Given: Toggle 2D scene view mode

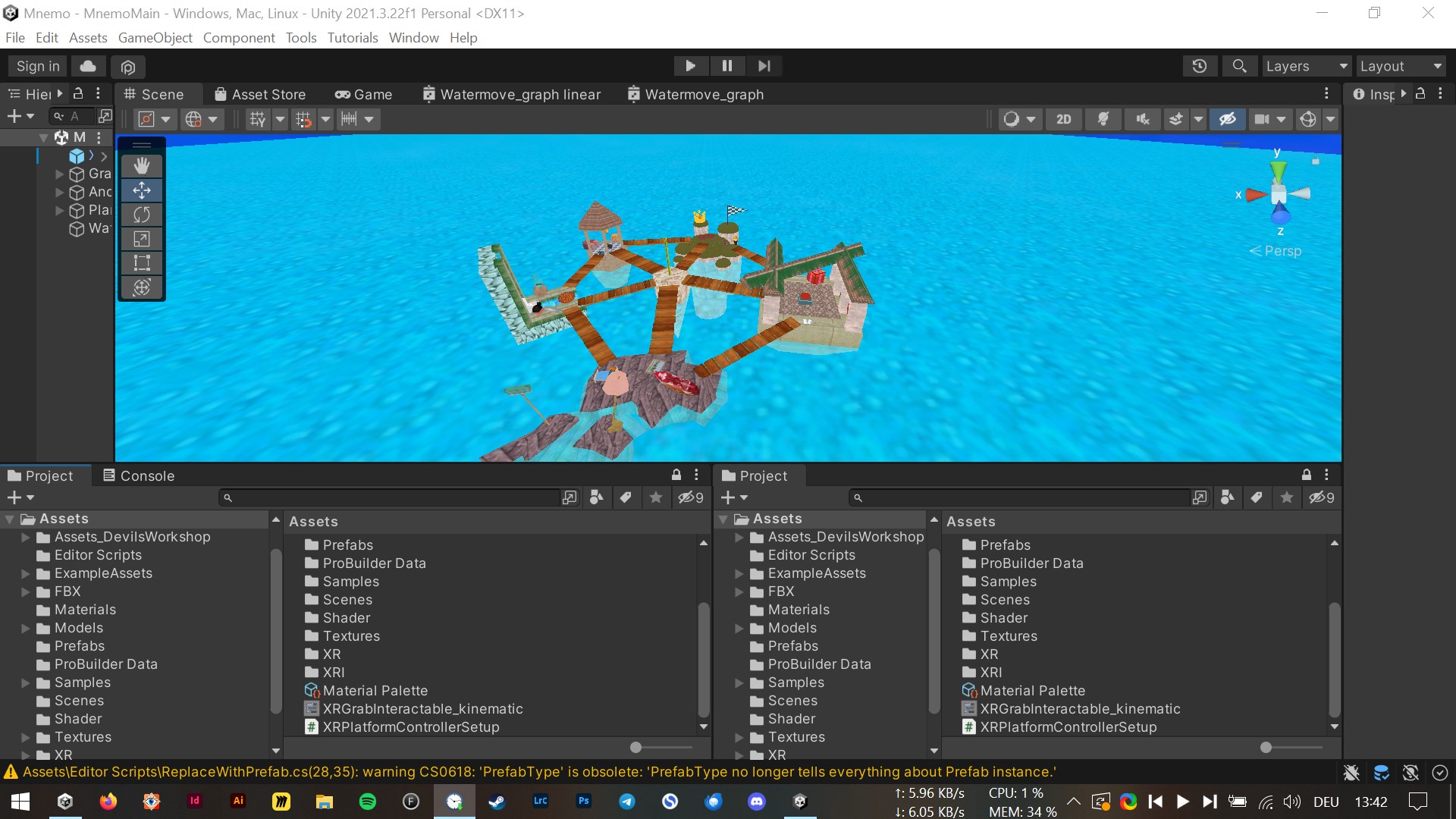Looking at the screenshot, I should point(1063,119).
